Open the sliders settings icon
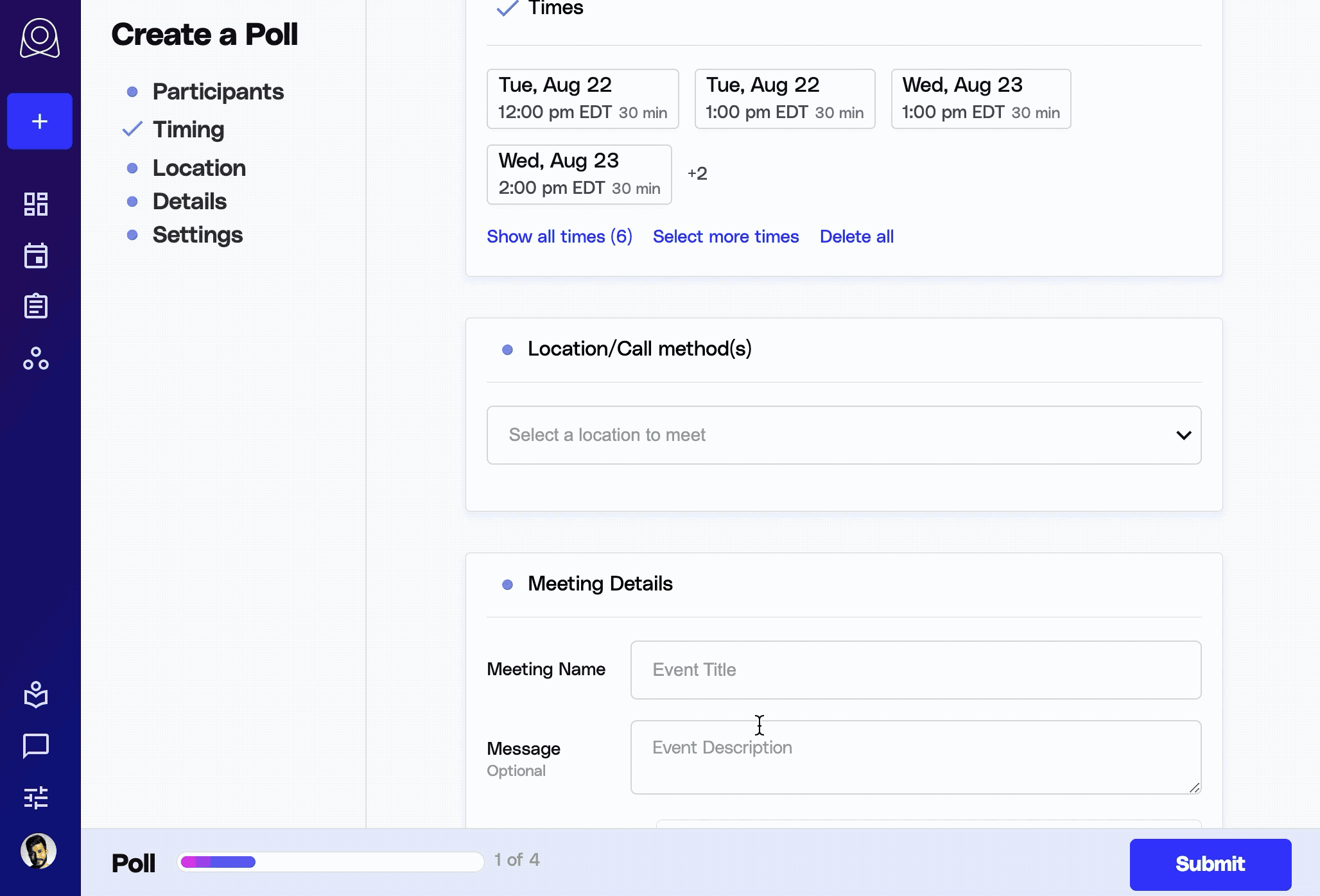 point(36,797)
